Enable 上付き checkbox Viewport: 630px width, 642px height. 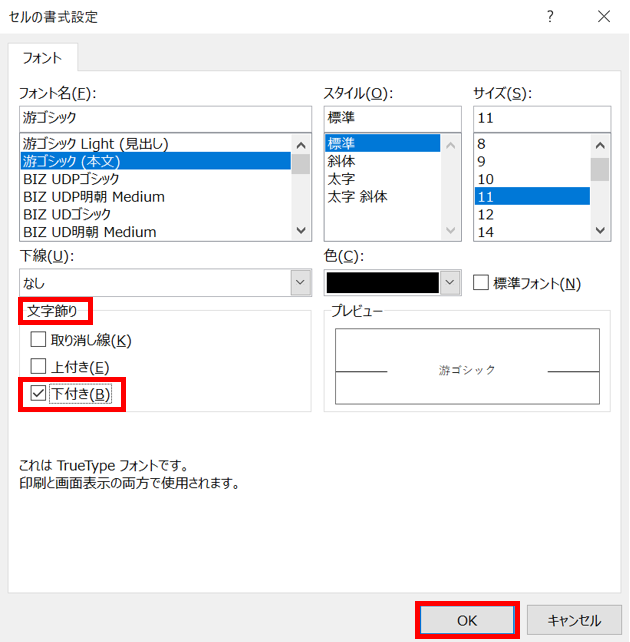38,366
